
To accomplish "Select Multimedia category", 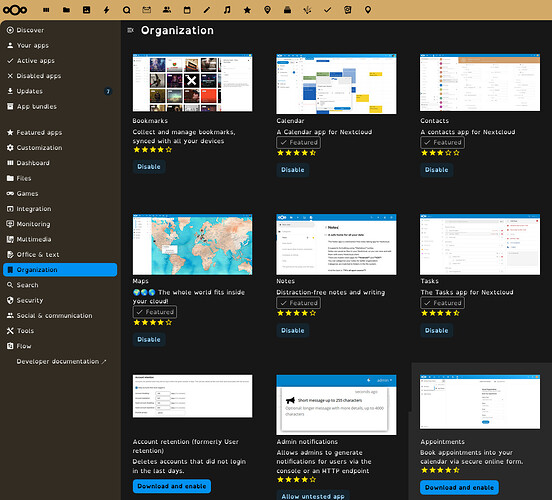I will pyautogui.click(x=60, y=239).
